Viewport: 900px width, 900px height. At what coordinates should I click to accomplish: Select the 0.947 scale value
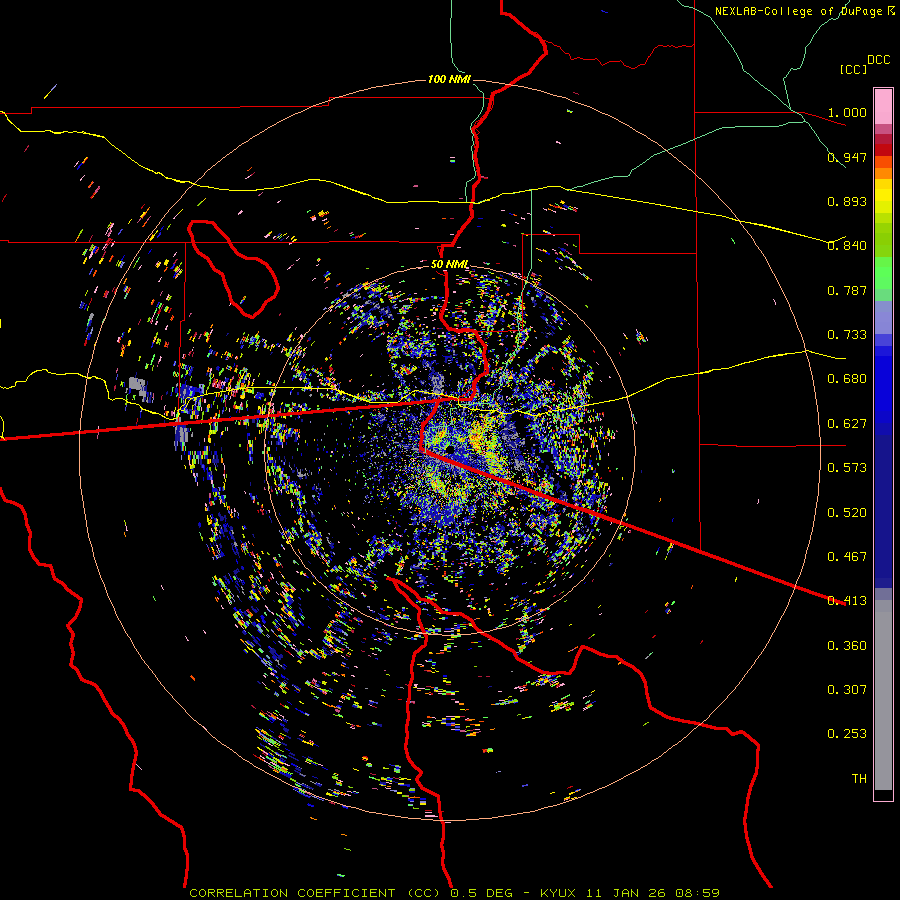click(847, 157)
